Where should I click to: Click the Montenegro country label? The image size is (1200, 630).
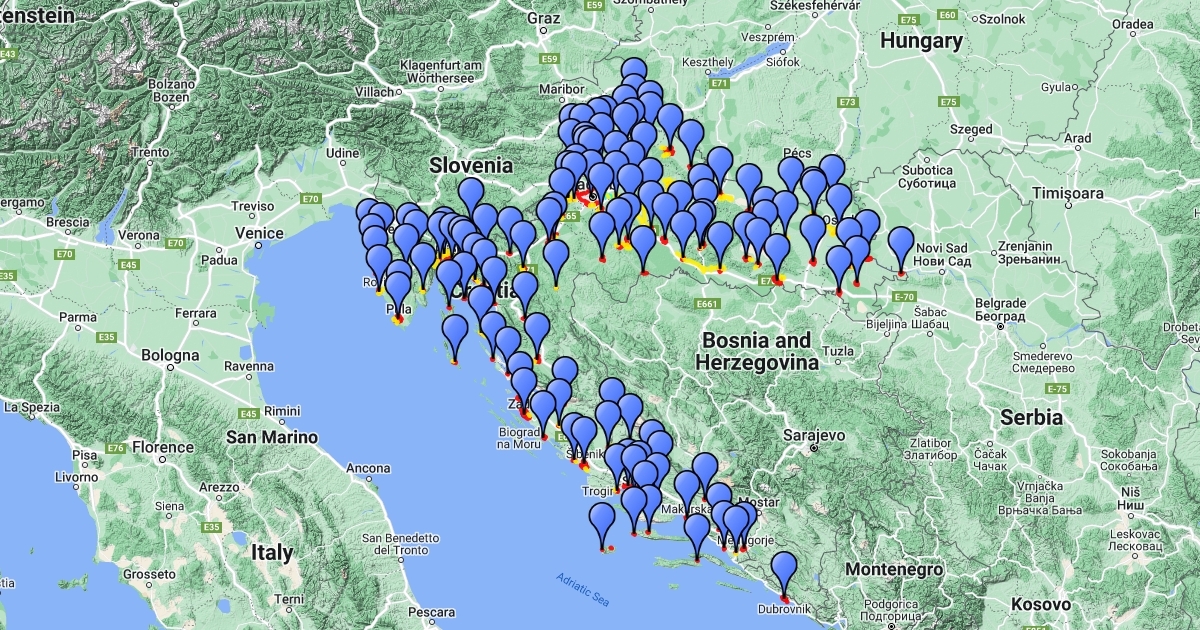[x=894, y=569]
